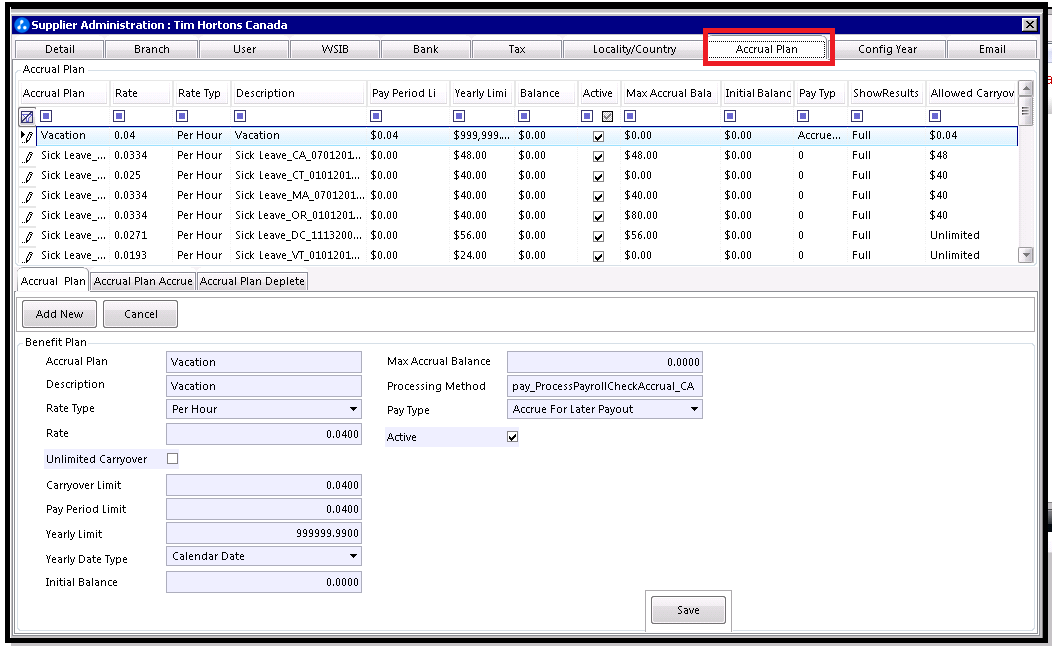Image resolution: width=1052 pixels, height=647 pixels.
Task: Open the filter icon under the Description column
Action: pos(240,116)
